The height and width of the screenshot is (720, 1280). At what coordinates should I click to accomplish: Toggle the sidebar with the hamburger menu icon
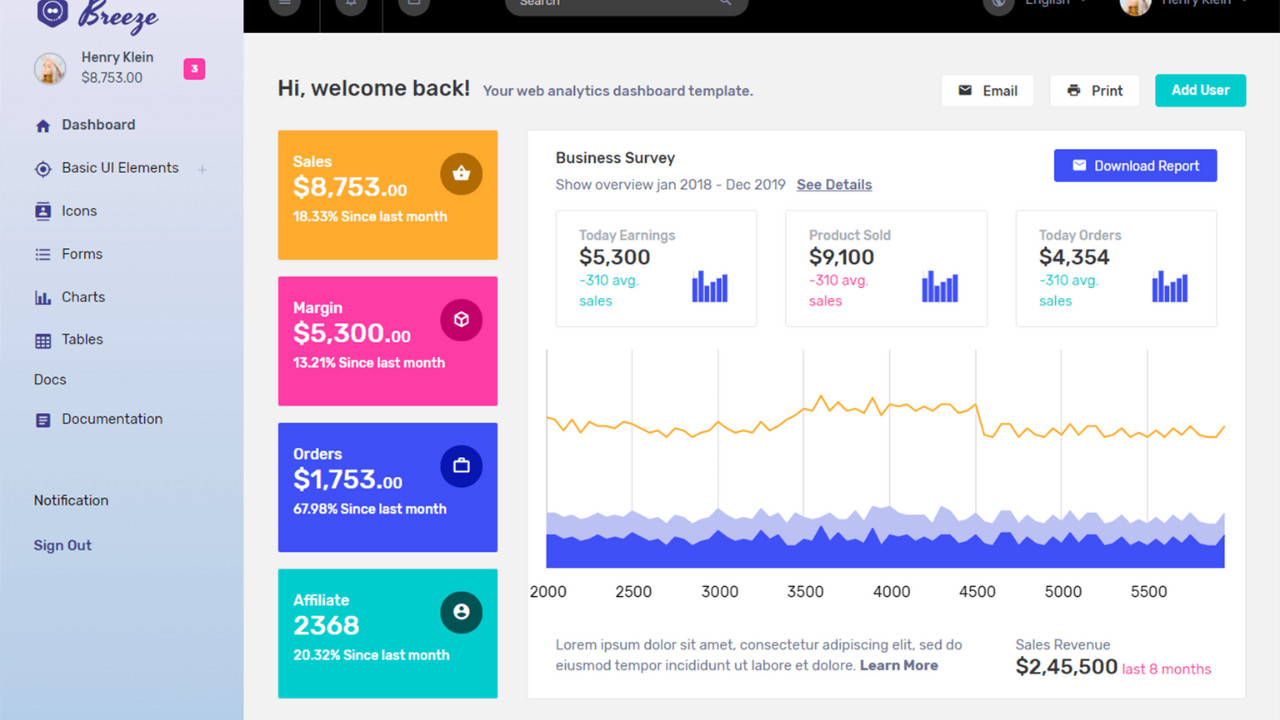[285, 5]
